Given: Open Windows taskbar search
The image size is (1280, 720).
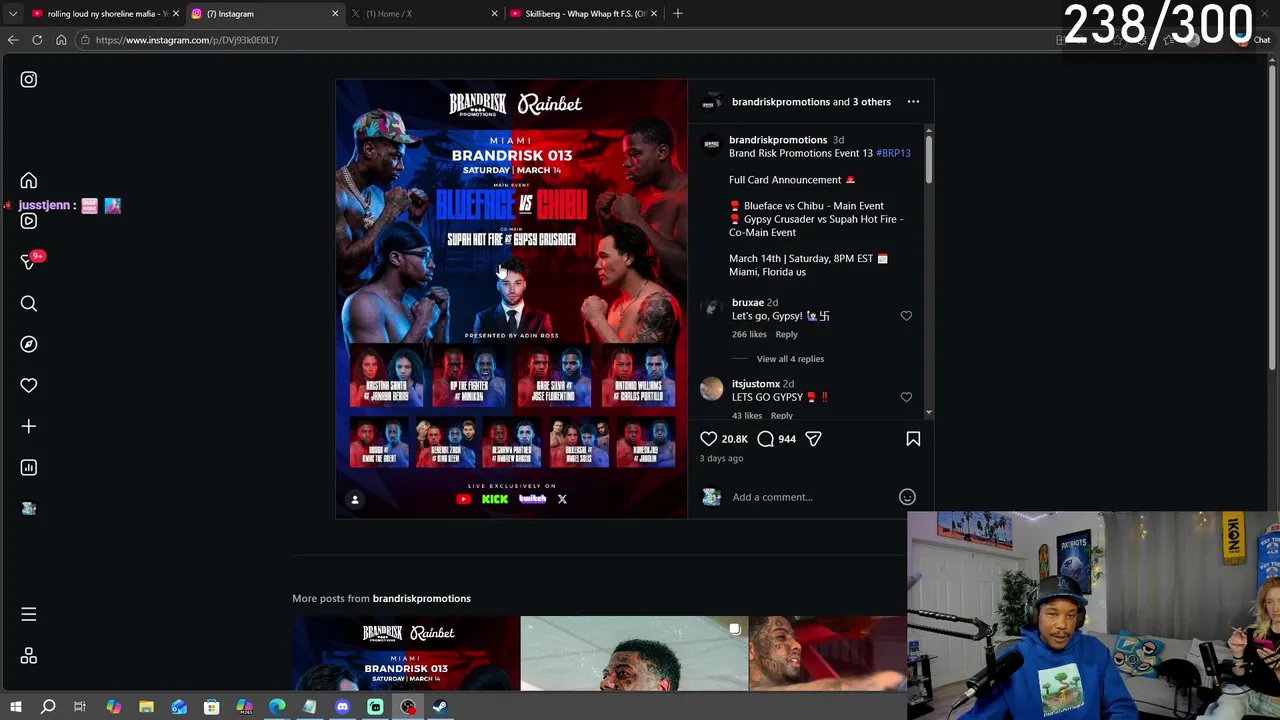Looking at the screenshot, I should pos(48,707).
